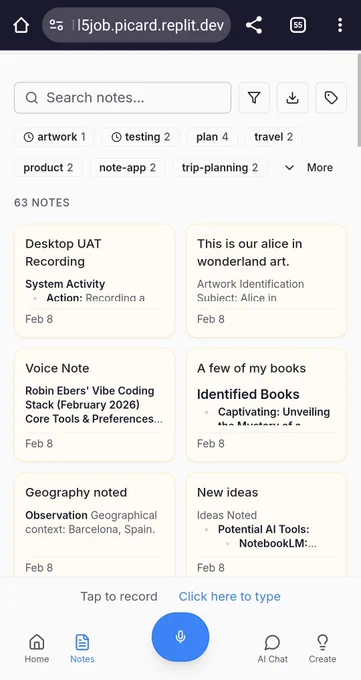The width and height of the screenshot is (361, 680).
Task: Open the browser three-dot menu
Action: click(340, 25)
